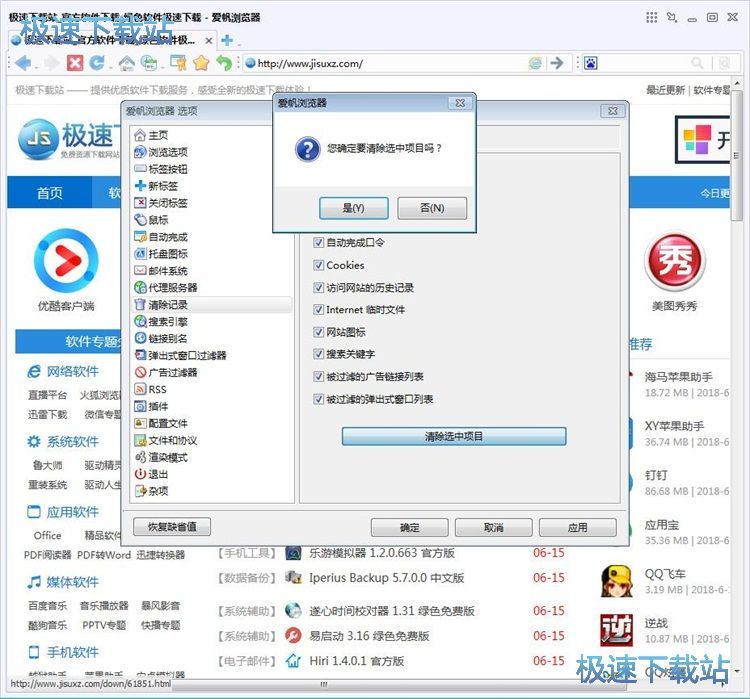Toggle 被过滤的广告链接列表 checkbox
The width and height of the screenshot is (750, 699).
pyautogui.click(x=318, y=377)
